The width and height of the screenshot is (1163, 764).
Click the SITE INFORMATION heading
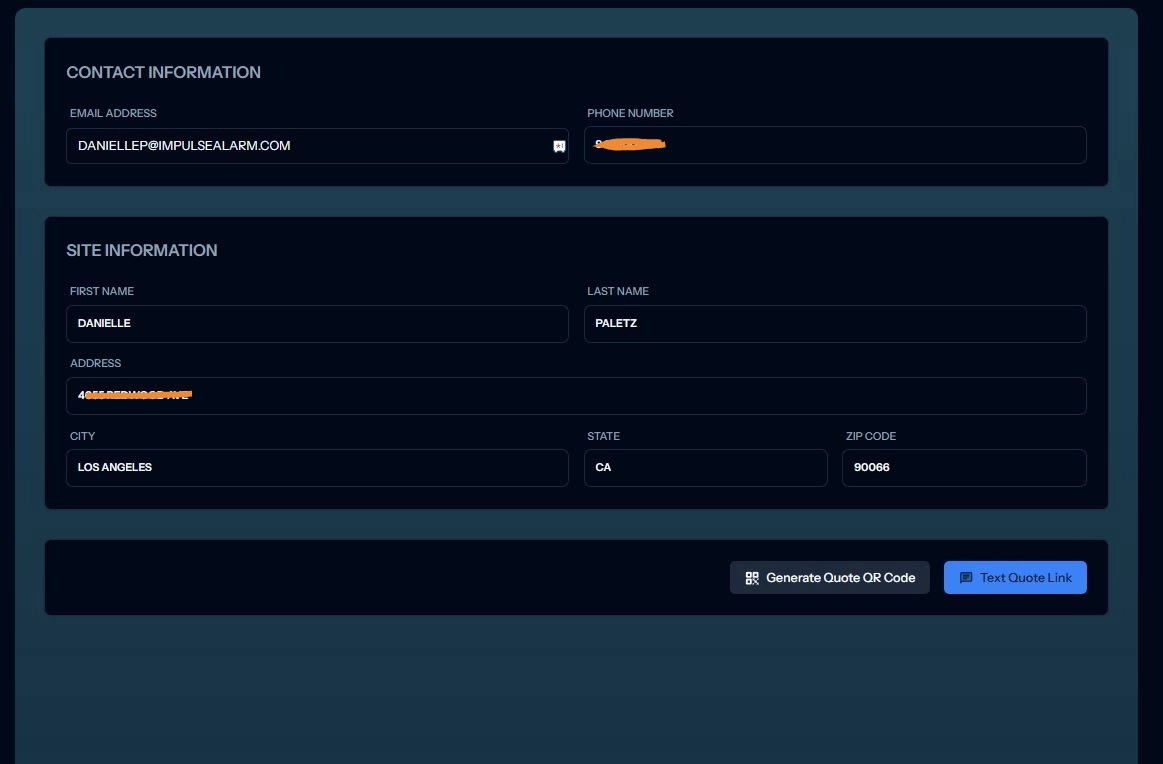coord(142,250)
